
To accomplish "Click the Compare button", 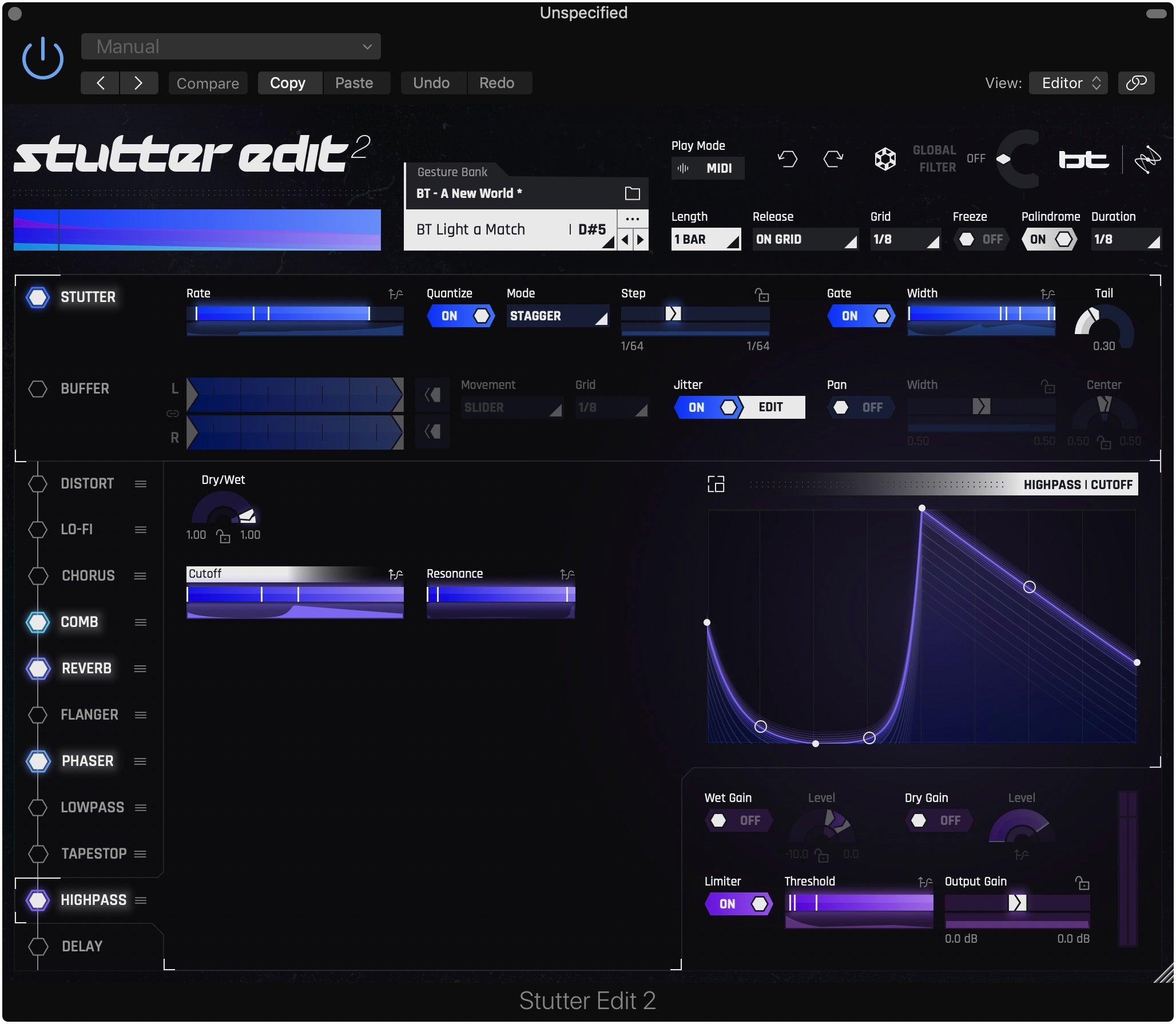I will coord(208,83).
